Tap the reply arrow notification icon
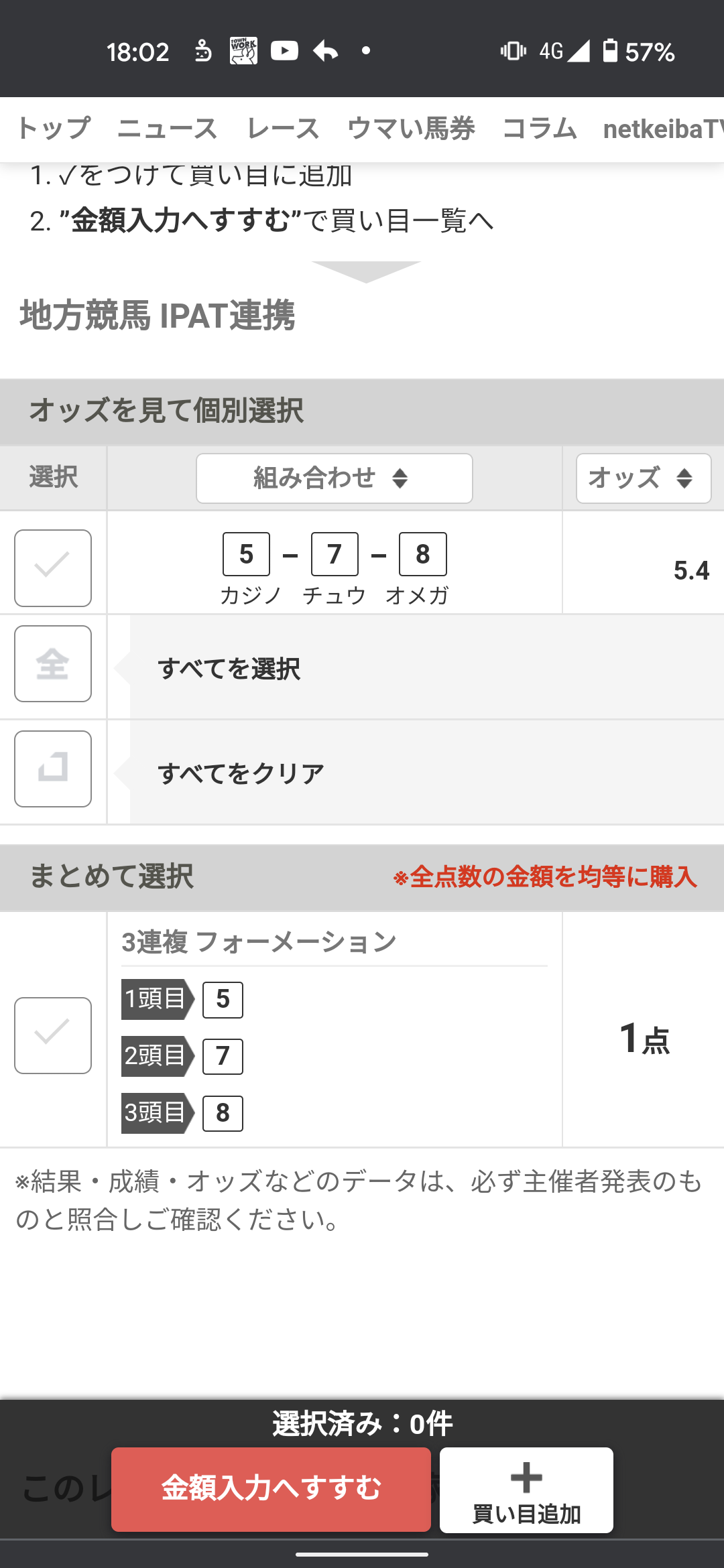 tap(326, 51)
